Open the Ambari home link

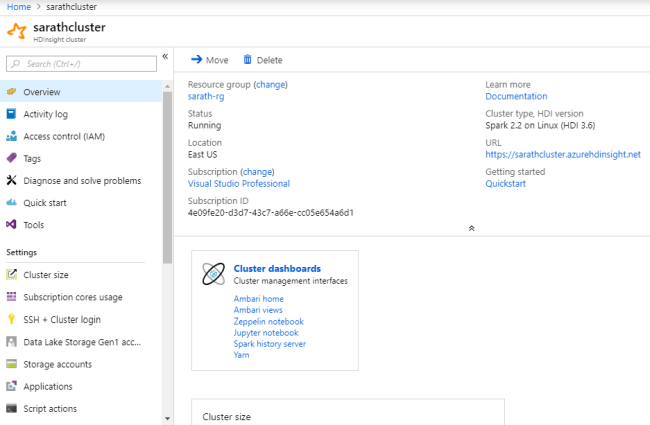click(x=258, y=299)
